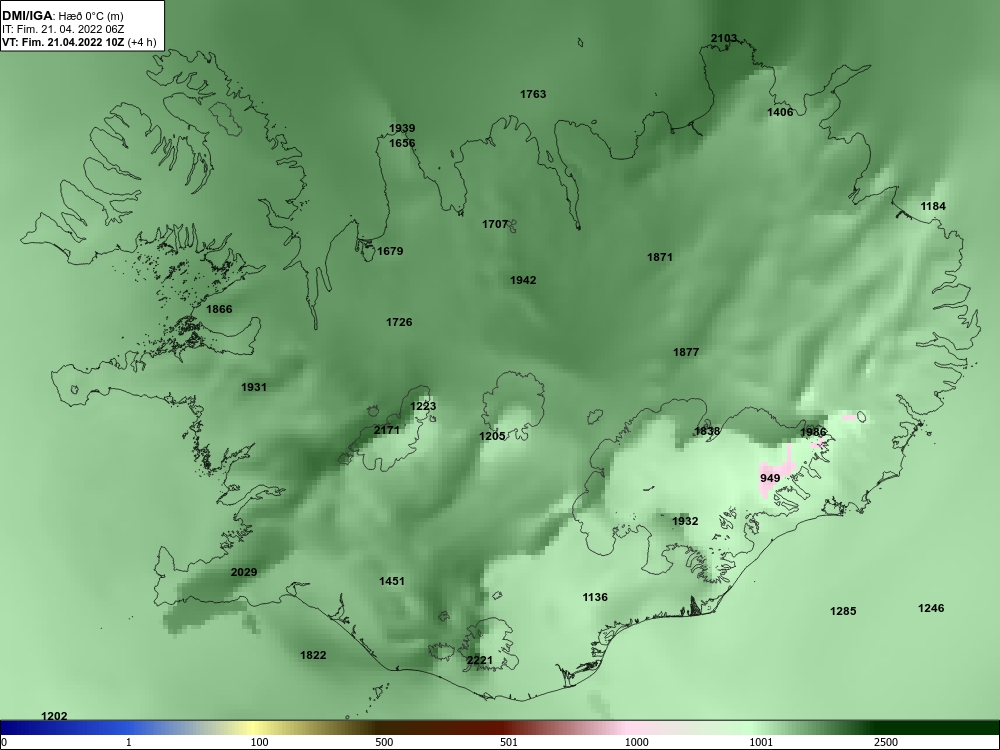The width and height of the screenshot is (1000, 750).
Task: Select the 1285 offshore value
Action: (x=843, y=612)
